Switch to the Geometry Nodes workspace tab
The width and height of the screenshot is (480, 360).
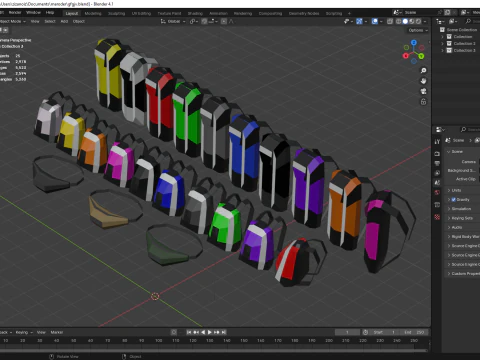304,13
